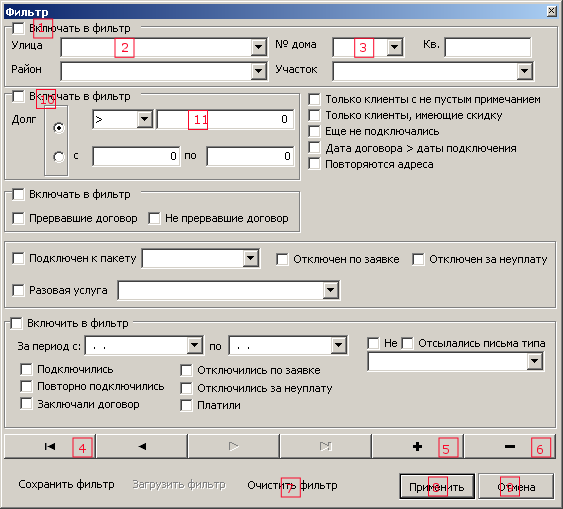The width and height of the screenshot is (563, 509).
Task: Open the Улица dropdown list
Action: coord(258,47)
